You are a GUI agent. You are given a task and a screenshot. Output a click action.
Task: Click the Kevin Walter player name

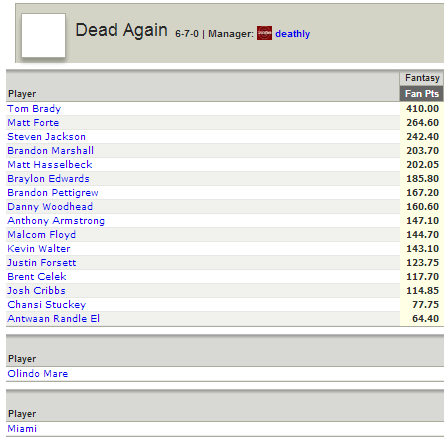click(x=39, y=249)
